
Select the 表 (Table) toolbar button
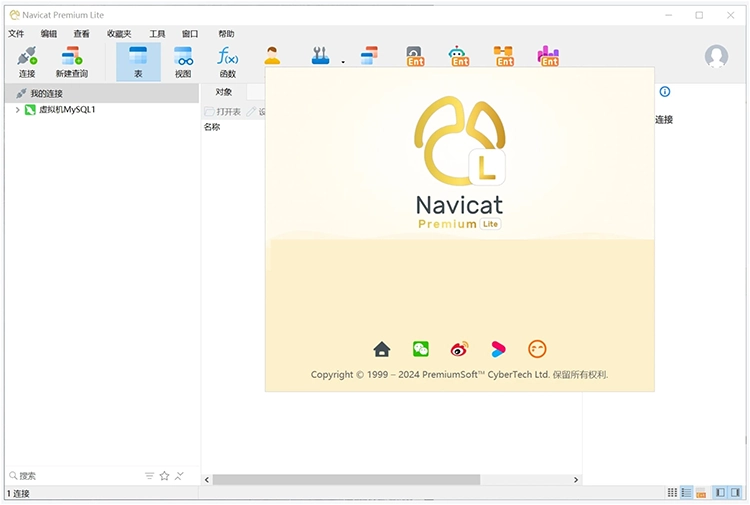tap(138, 61)
